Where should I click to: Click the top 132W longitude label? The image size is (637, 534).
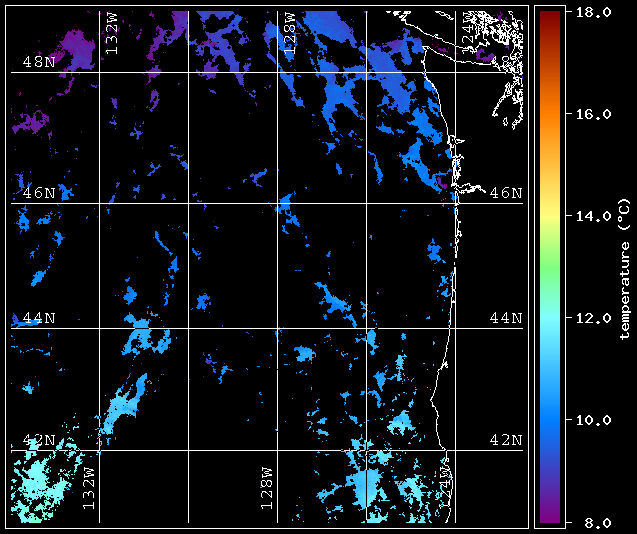pyautogui.click(x=112, y=33)
